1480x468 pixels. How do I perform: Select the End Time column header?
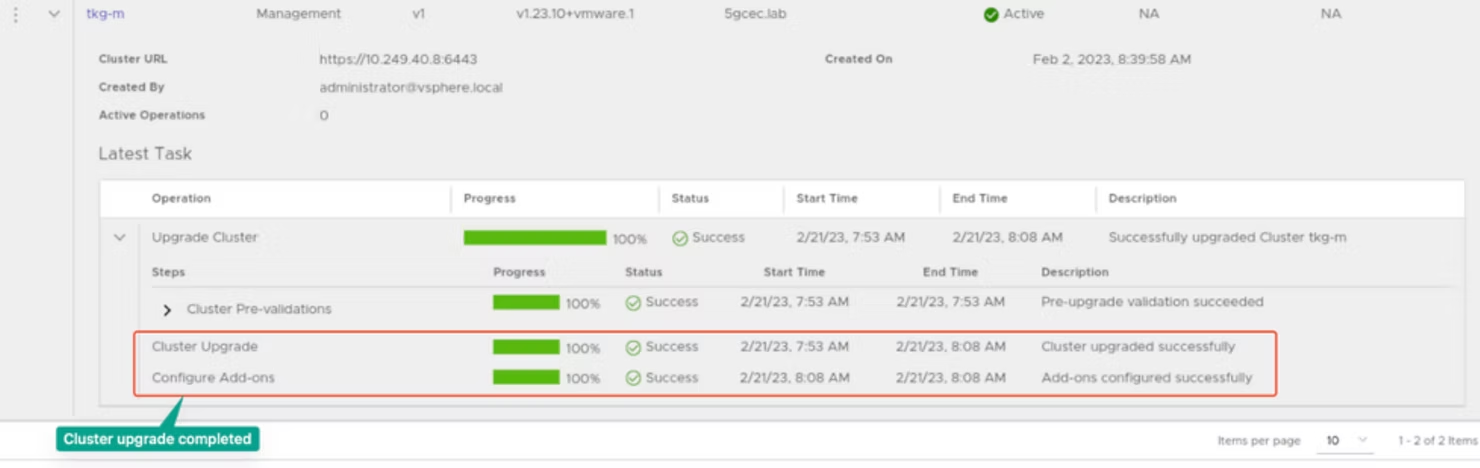click(980, 198)
